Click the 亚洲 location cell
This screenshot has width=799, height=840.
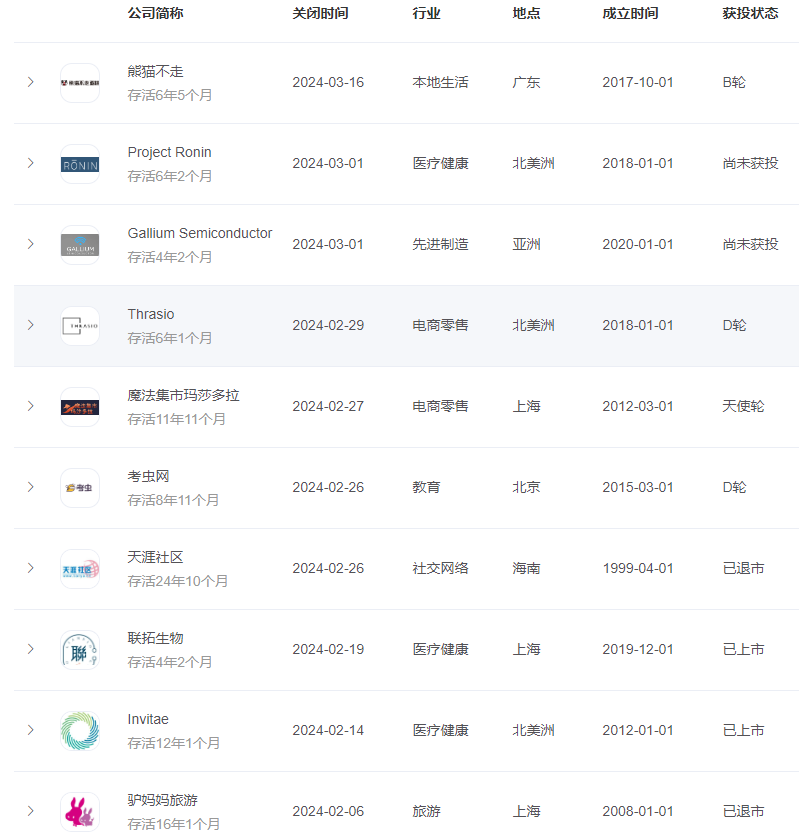coord(526,244)
